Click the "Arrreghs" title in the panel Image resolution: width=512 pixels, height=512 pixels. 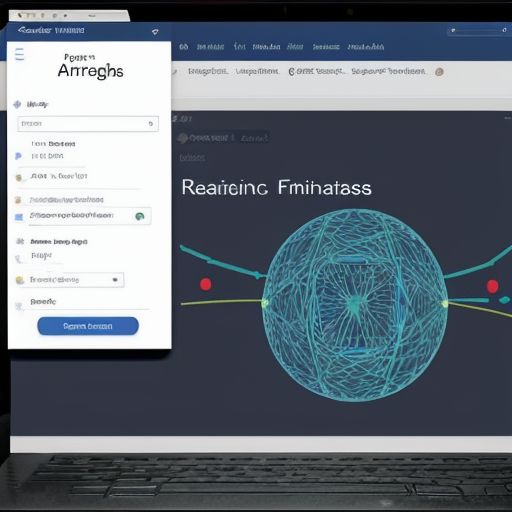[90, 71]
